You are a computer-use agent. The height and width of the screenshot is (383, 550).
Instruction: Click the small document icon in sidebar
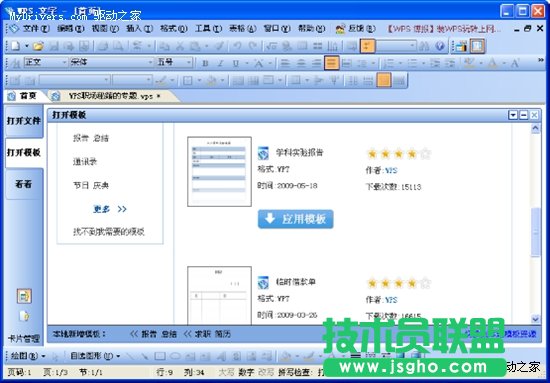[x=24, y=316]
